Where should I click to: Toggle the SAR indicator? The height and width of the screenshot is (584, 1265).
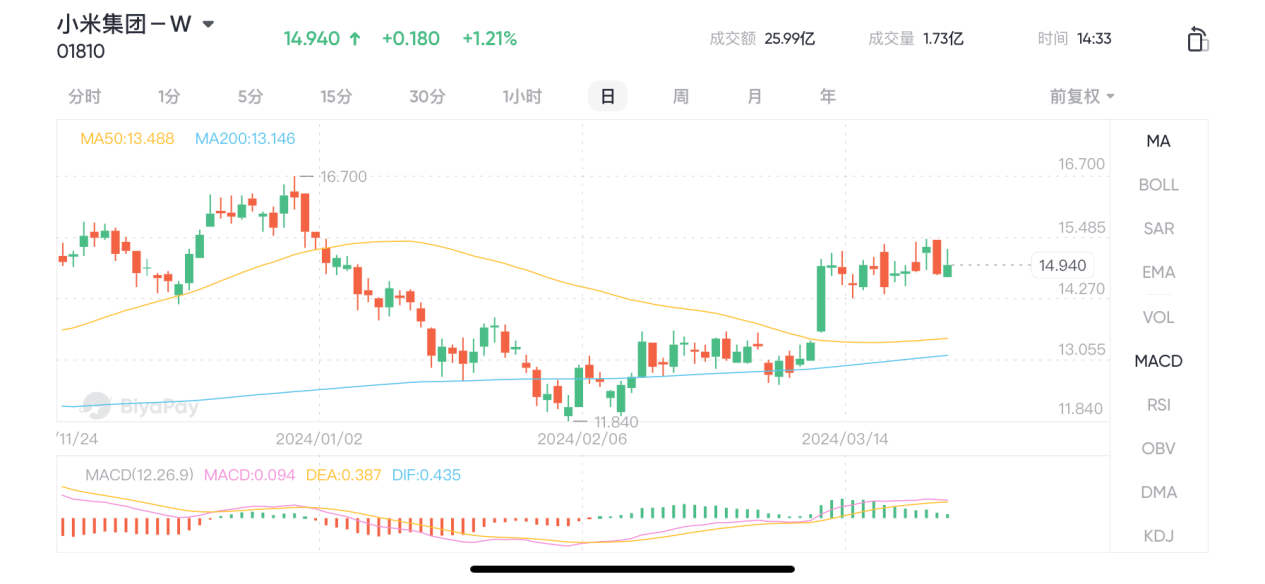[x=1158, y=229]
